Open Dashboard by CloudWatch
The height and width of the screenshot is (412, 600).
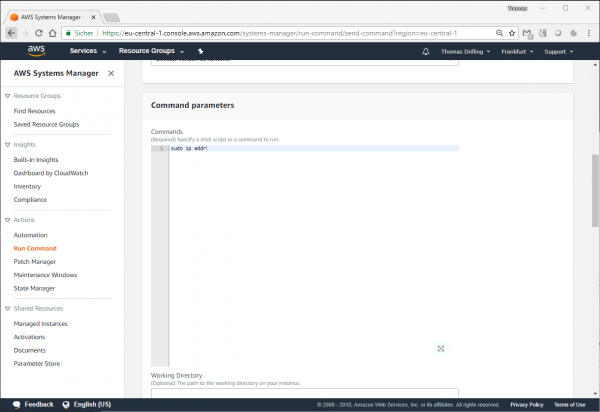click(x=51, y=173)
